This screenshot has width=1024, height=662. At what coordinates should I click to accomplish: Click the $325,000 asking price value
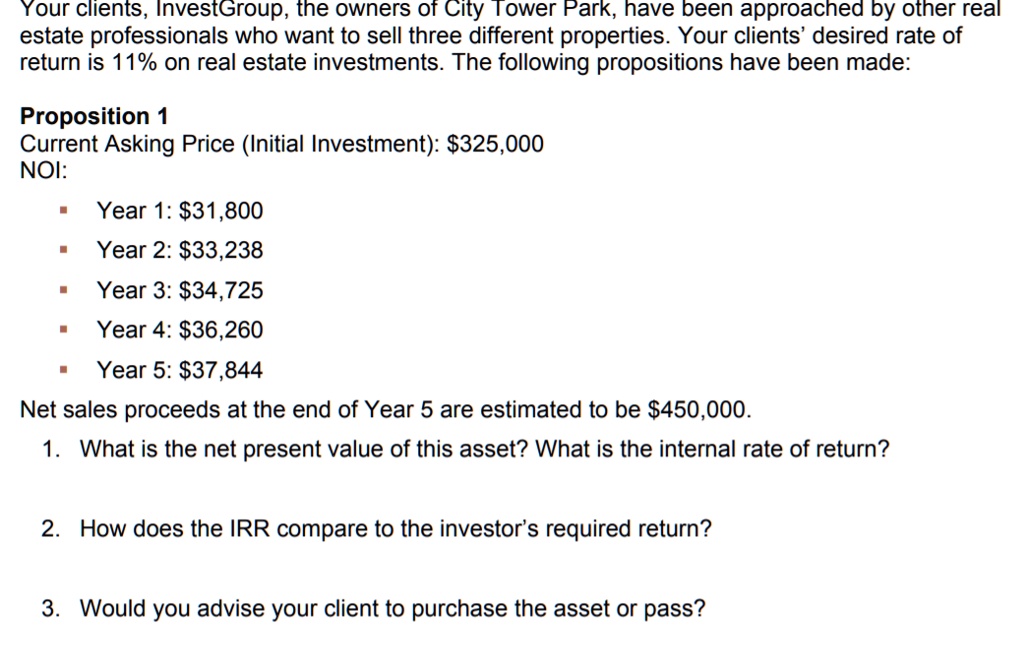[x=495, y=144]
